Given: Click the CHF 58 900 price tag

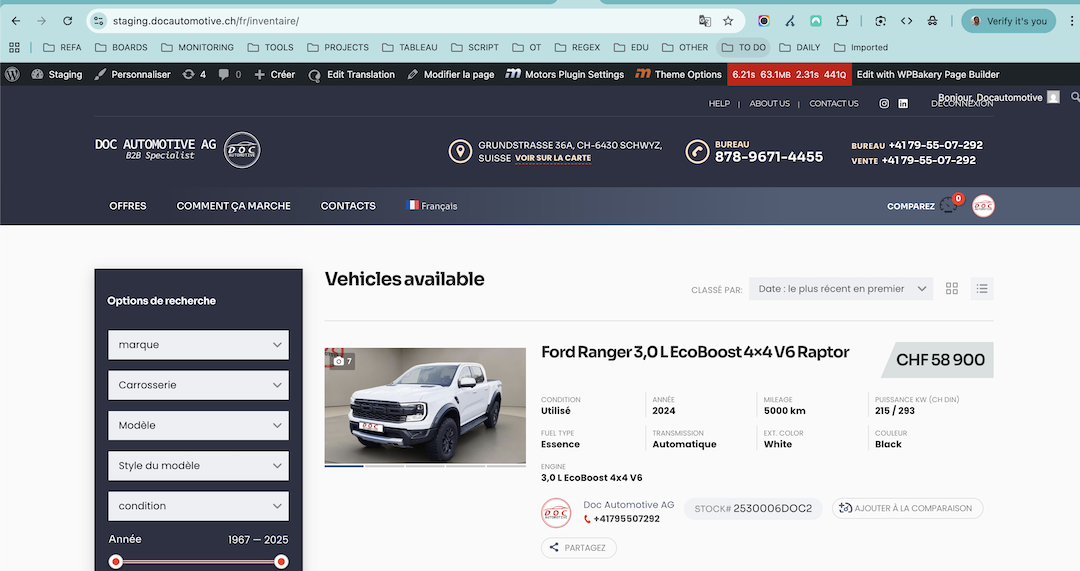Looking at the screenshot, I should click(x=938, y=360).
